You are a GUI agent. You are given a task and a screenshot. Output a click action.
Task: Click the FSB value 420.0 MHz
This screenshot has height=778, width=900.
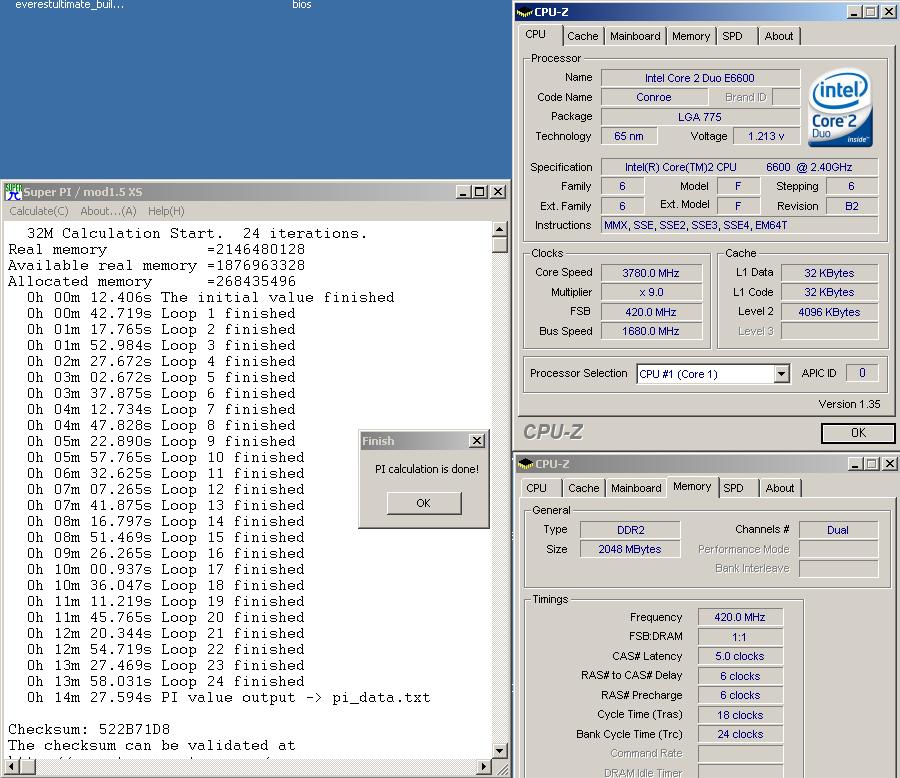[x=651, y=312]
